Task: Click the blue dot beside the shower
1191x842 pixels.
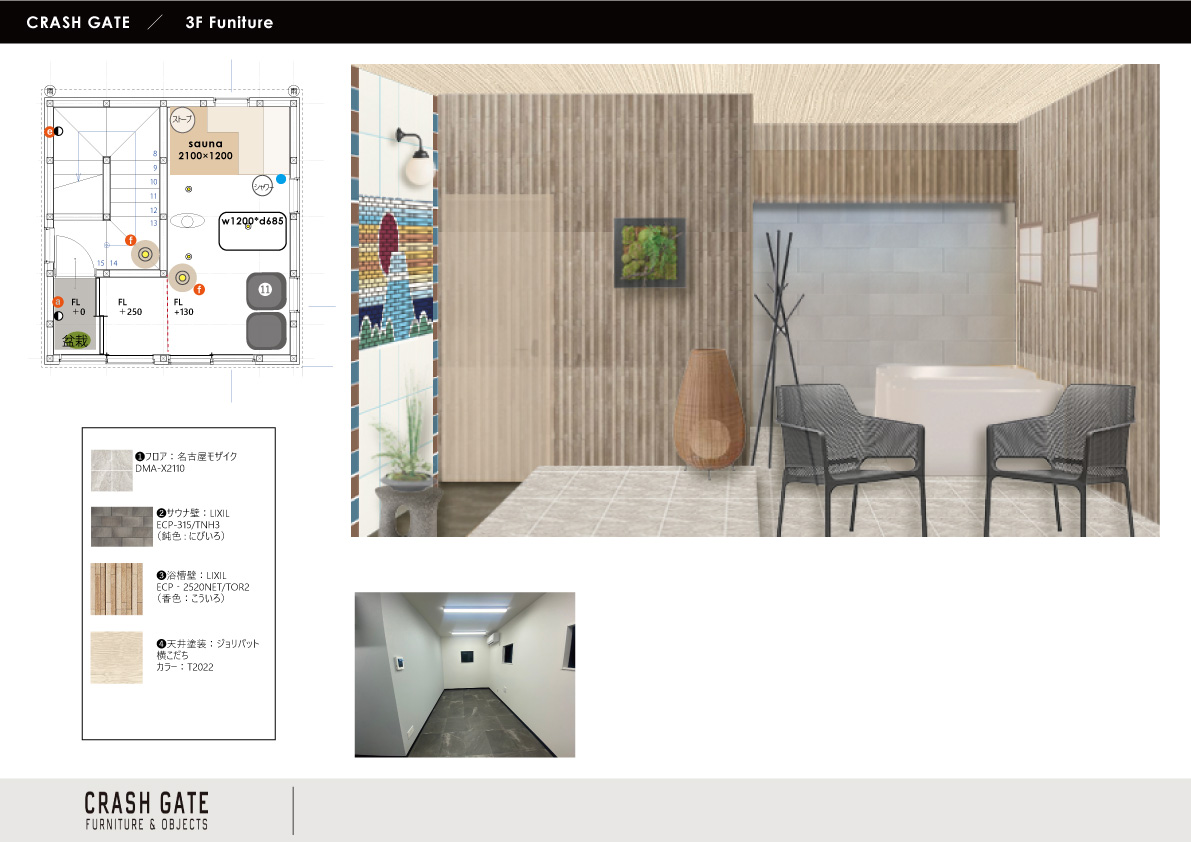Action: pyautogui.click(x=281, y=179)
